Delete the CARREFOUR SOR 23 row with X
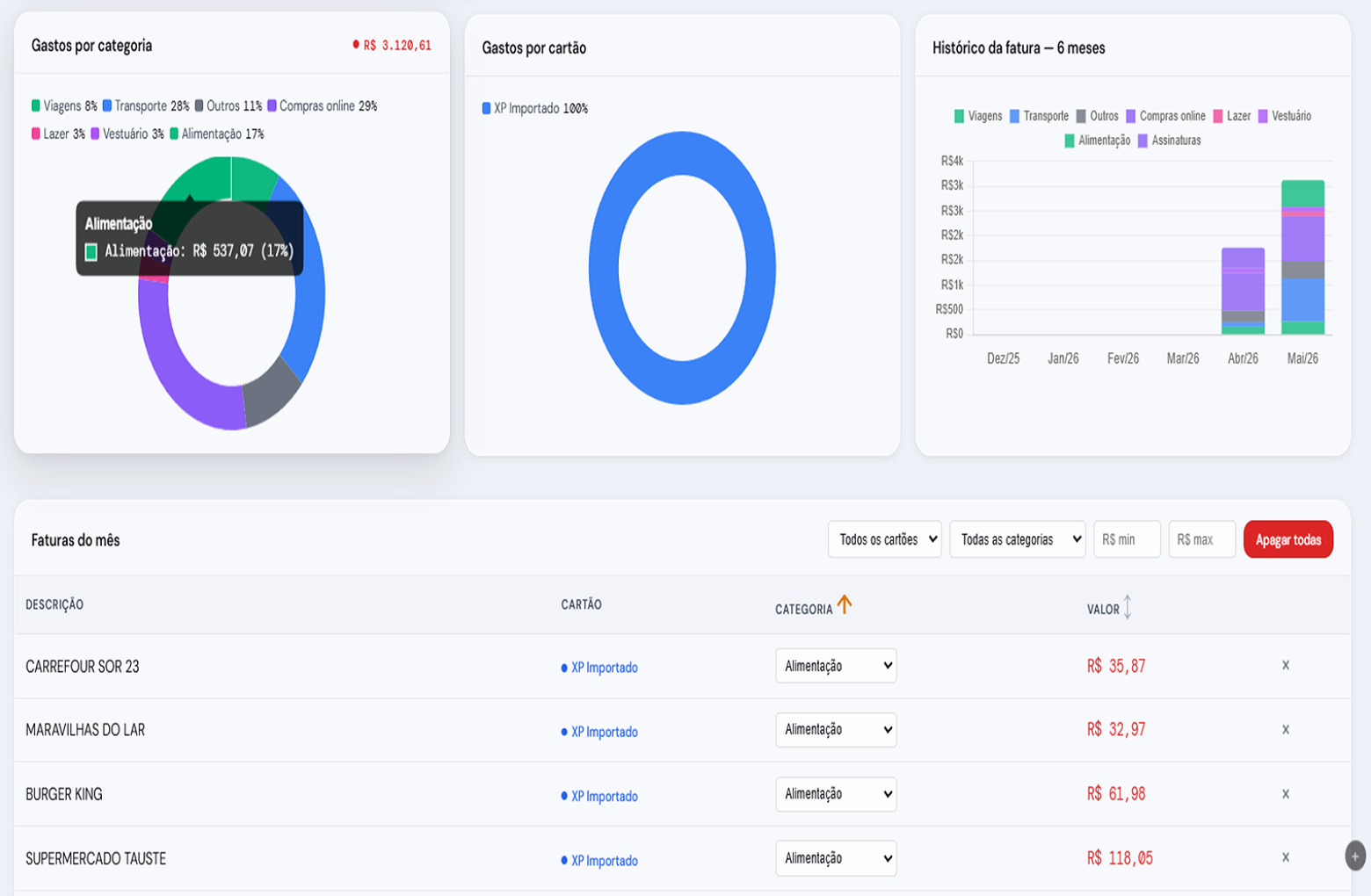Image resolution: width=1371 pixels, height=896 pixels. pos(1286,665)
